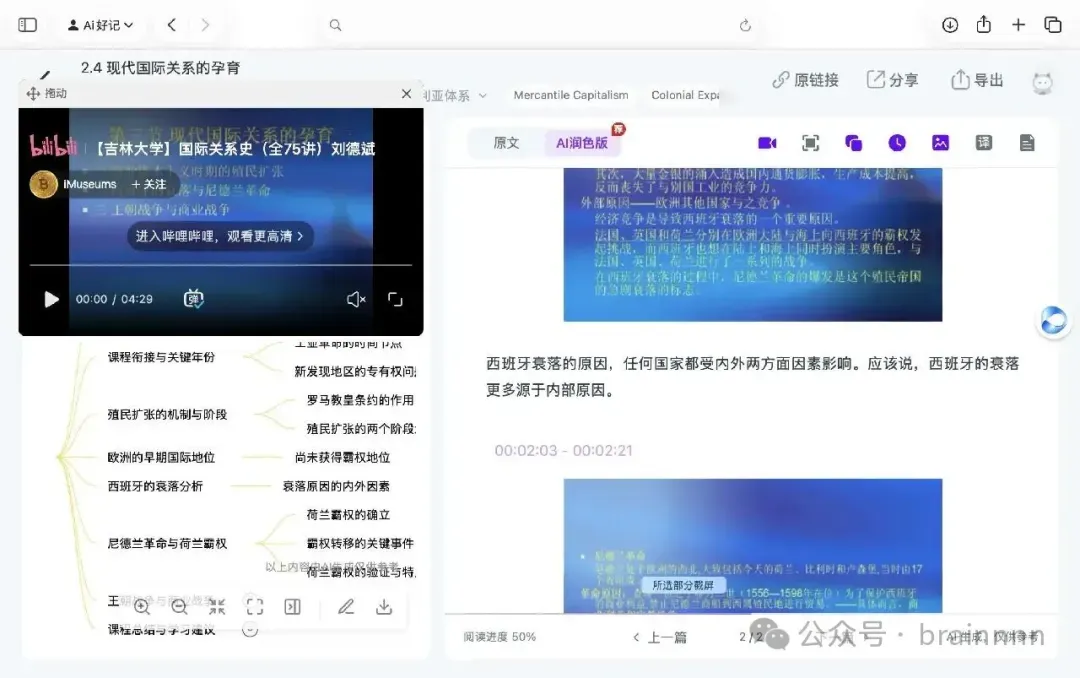Click the video progress bar

click(x=220, y=265)
